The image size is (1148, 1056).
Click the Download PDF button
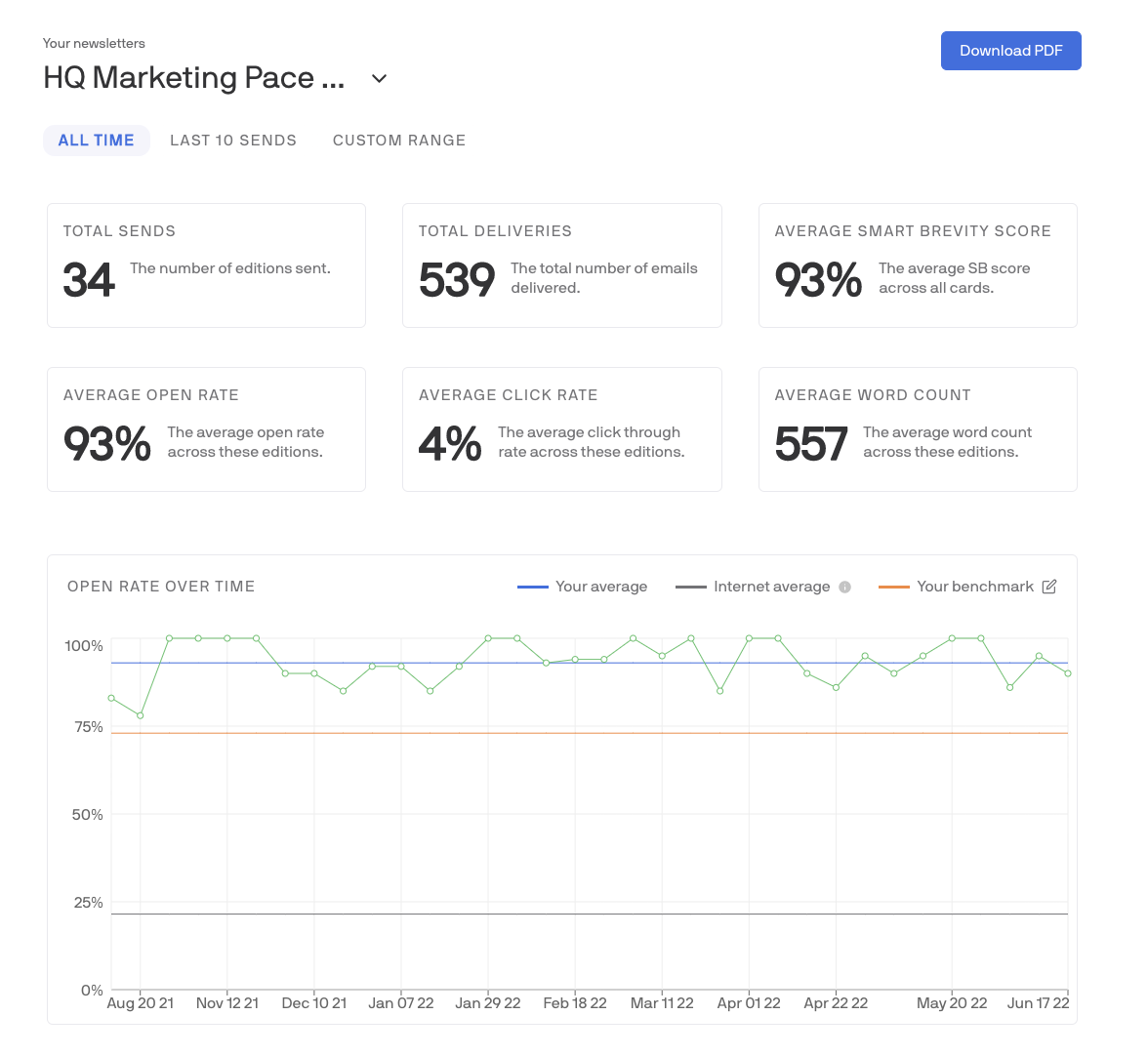click(x=1011, y=50)
